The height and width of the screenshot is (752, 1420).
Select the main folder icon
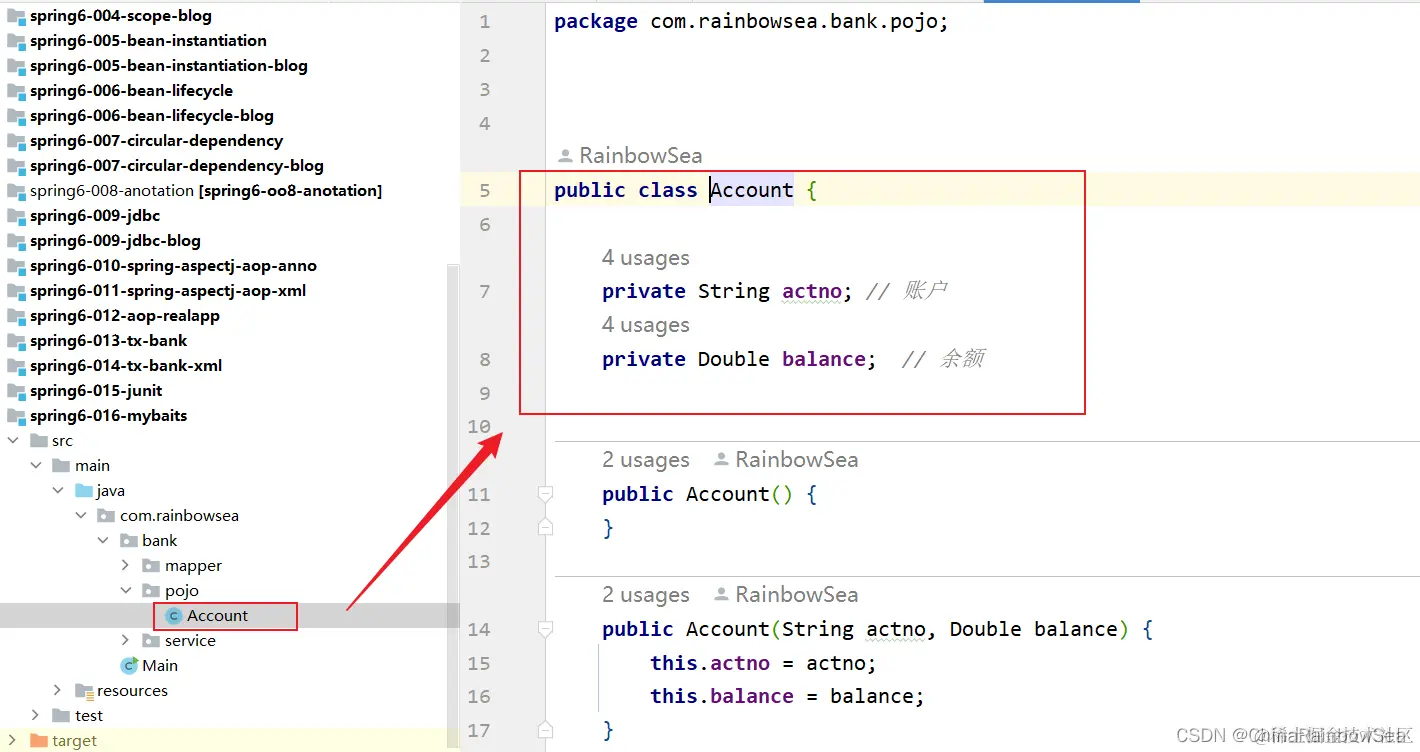tap(61, 466)
